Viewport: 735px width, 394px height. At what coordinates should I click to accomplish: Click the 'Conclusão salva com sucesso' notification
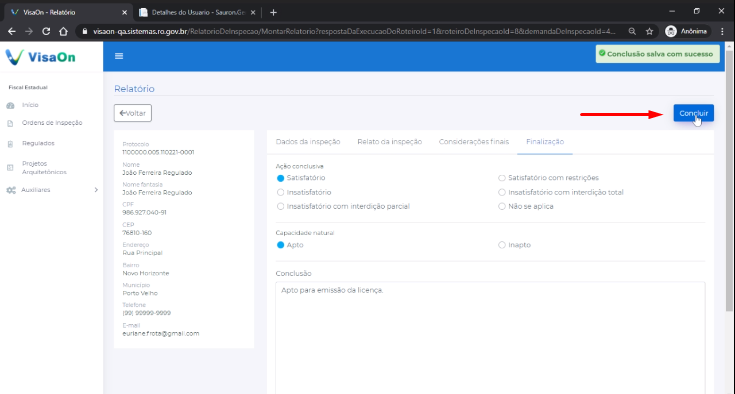[658, 54]
